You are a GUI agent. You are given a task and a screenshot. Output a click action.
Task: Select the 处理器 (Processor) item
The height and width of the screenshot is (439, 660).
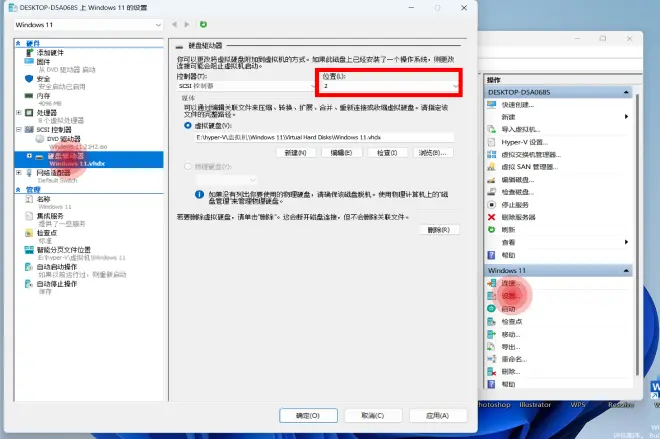click(x=46, y=113)
